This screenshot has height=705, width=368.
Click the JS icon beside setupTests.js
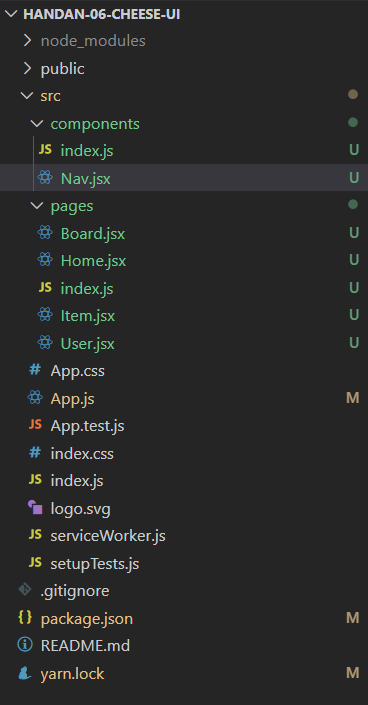point(35,562)
